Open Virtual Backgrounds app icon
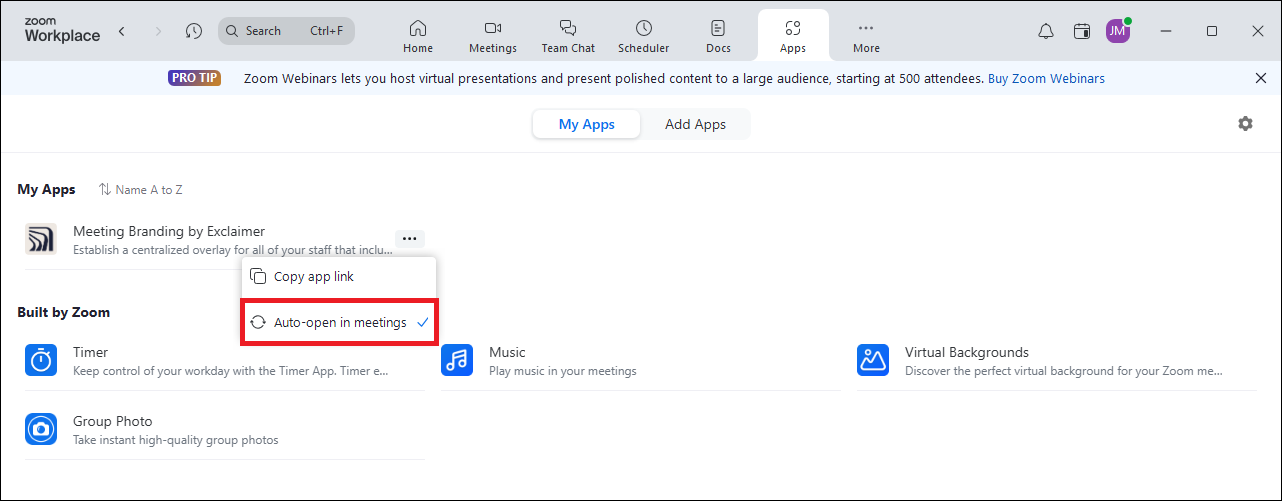 (873, 360)
